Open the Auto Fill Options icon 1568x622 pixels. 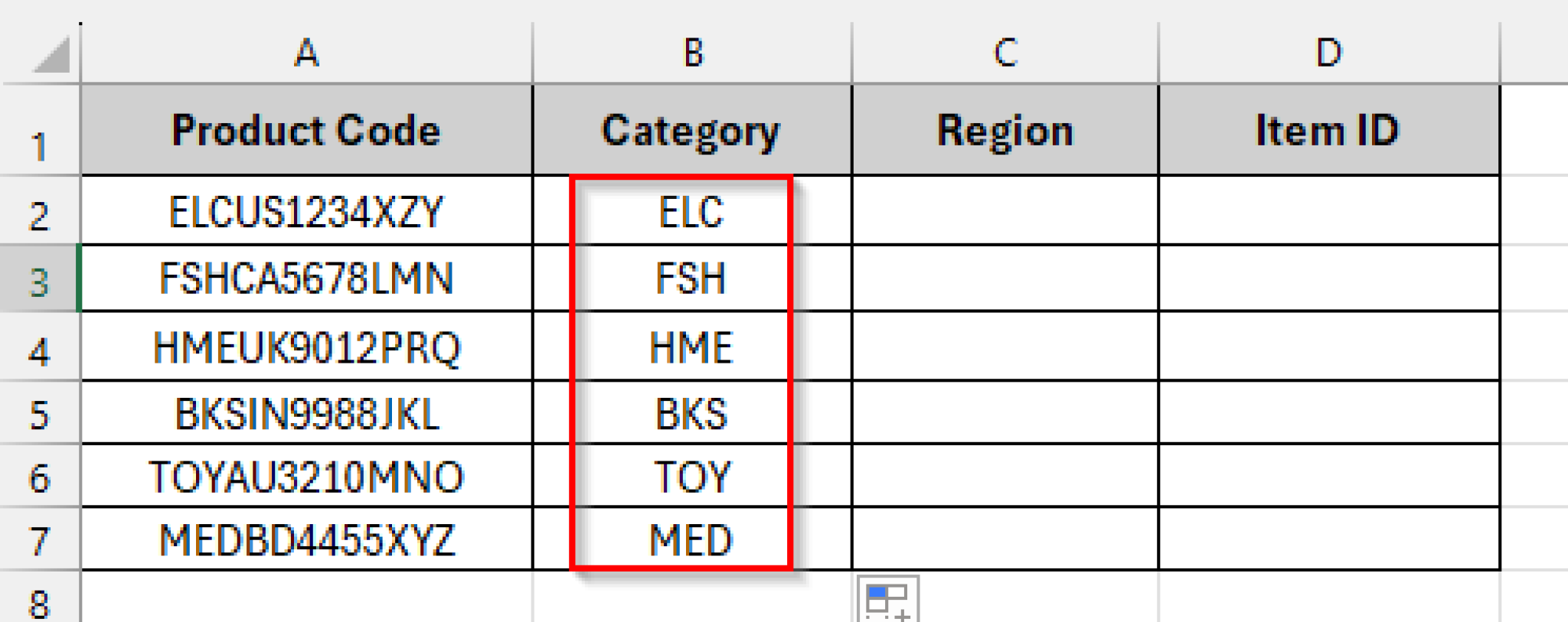[x=888, y=599]
